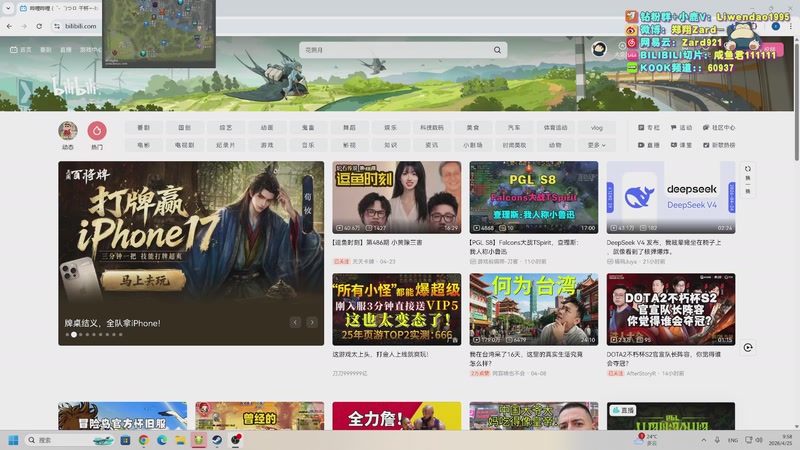Select the 综艺 category

[x=226, y=128]
